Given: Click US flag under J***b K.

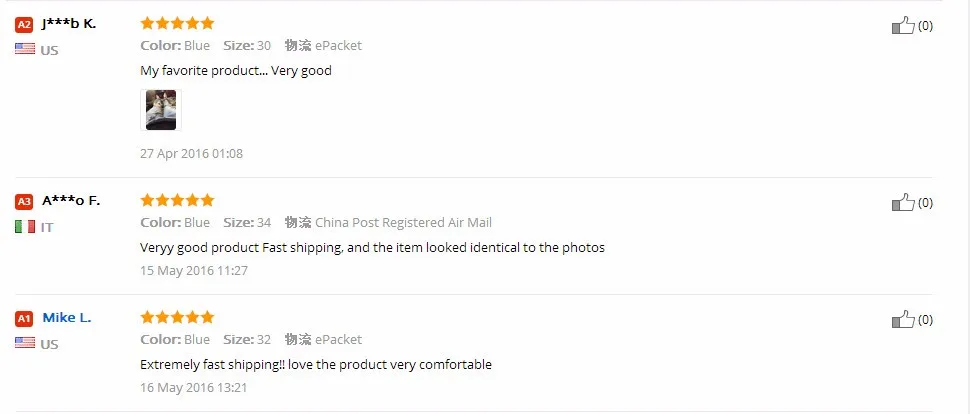Looking at the screenshot, I should [25, 49].
